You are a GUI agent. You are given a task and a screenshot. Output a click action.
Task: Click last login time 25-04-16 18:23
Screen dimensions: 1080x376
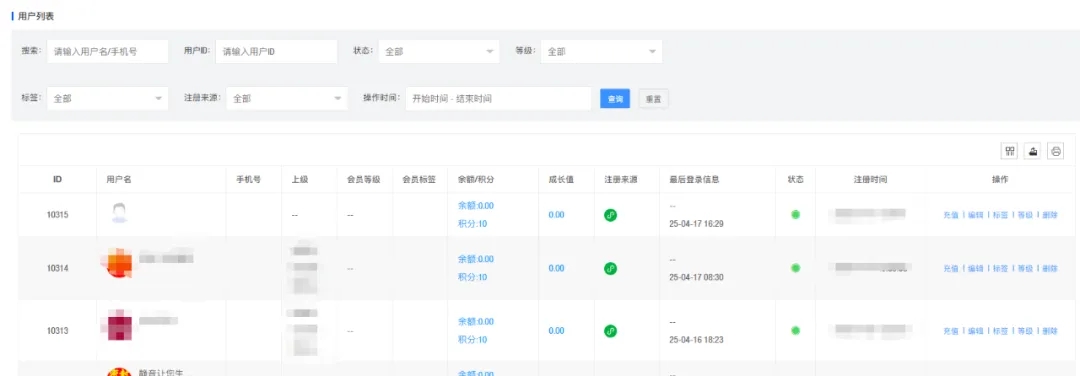(x=696, y=340)
